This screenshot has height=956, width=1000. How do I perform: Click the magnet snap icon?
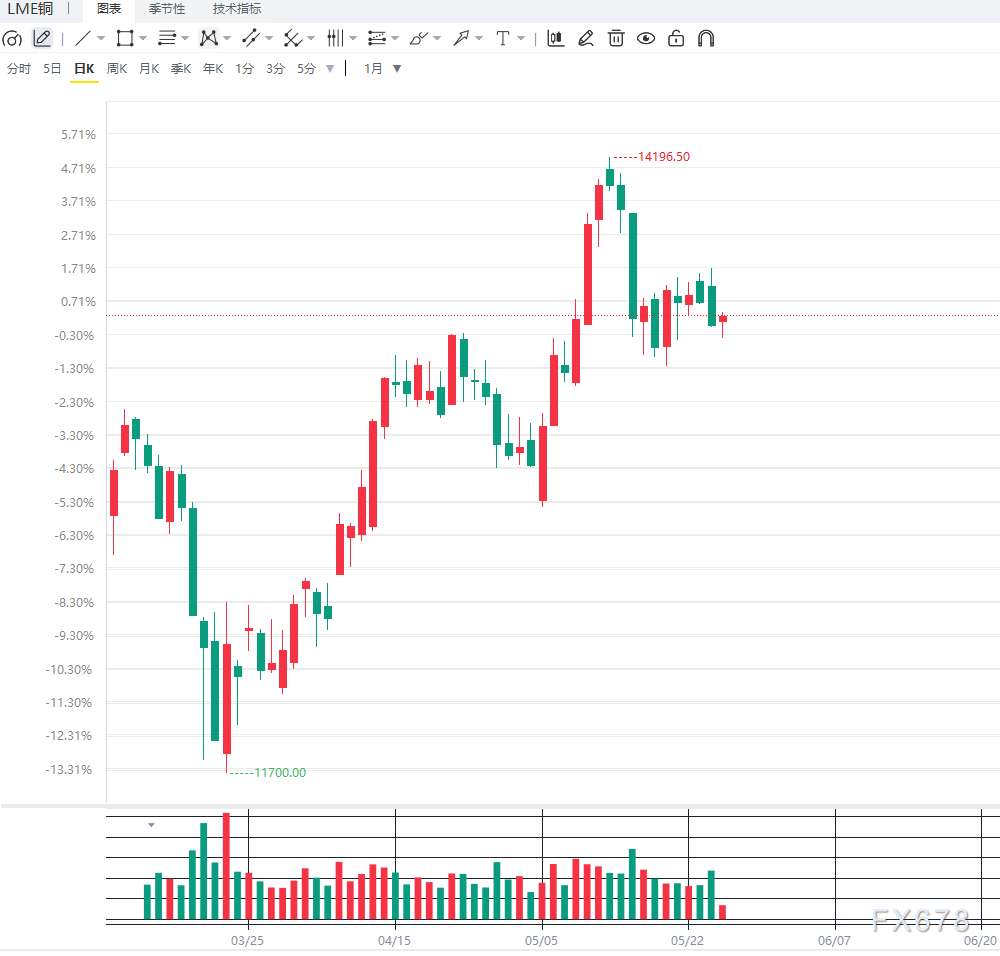click(x=705, y=38)
